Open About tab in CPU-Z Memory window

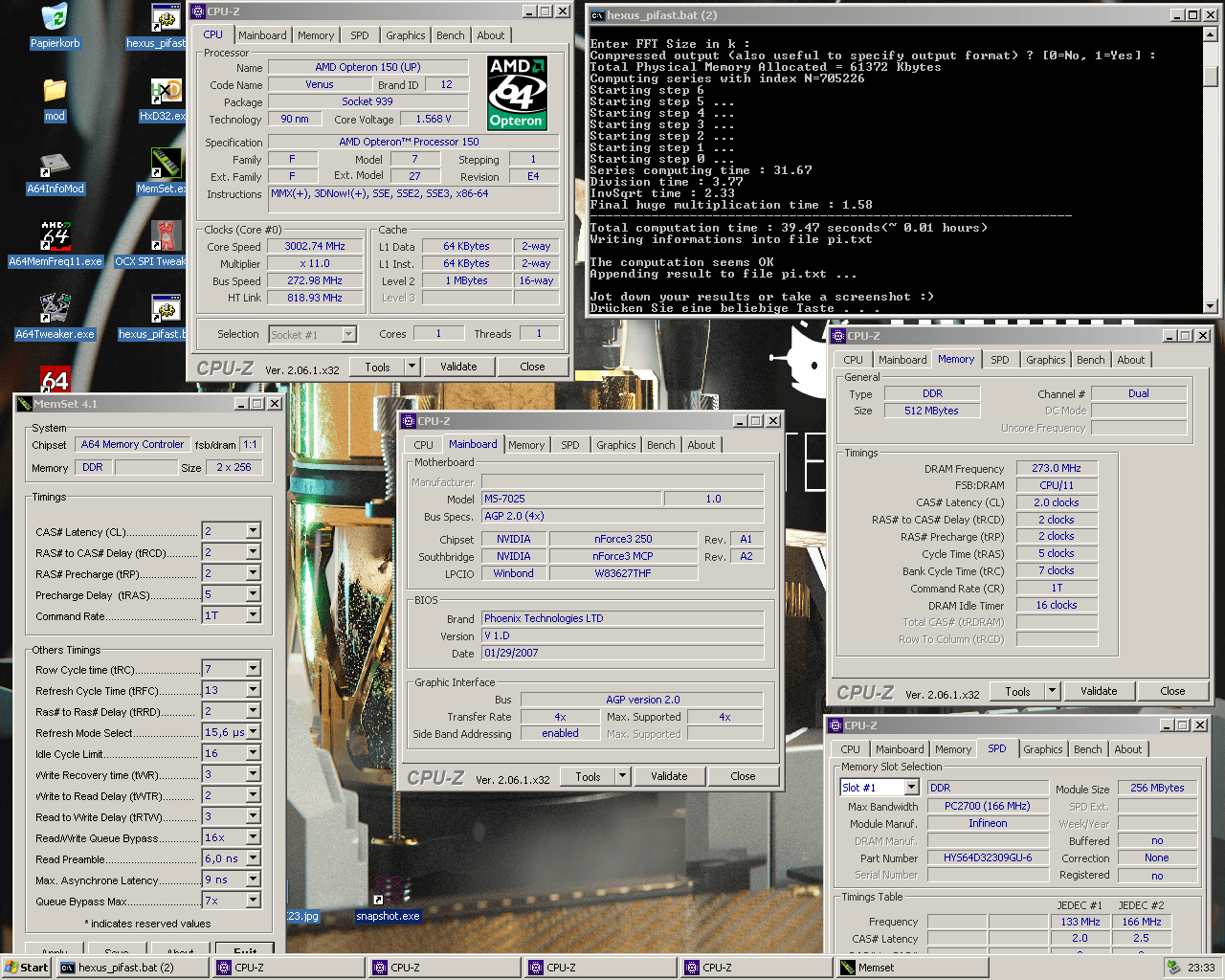[x=1131, y=360]
